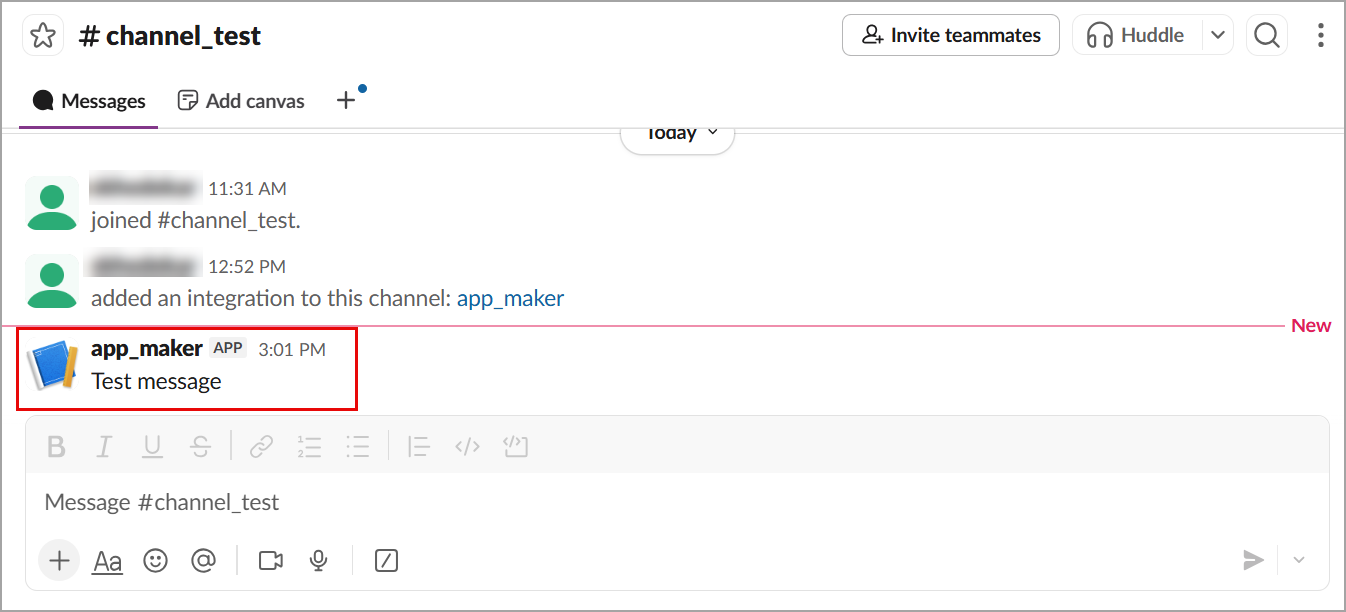
Task: Type in the Message #channel_test field
Action: [600, 502]
